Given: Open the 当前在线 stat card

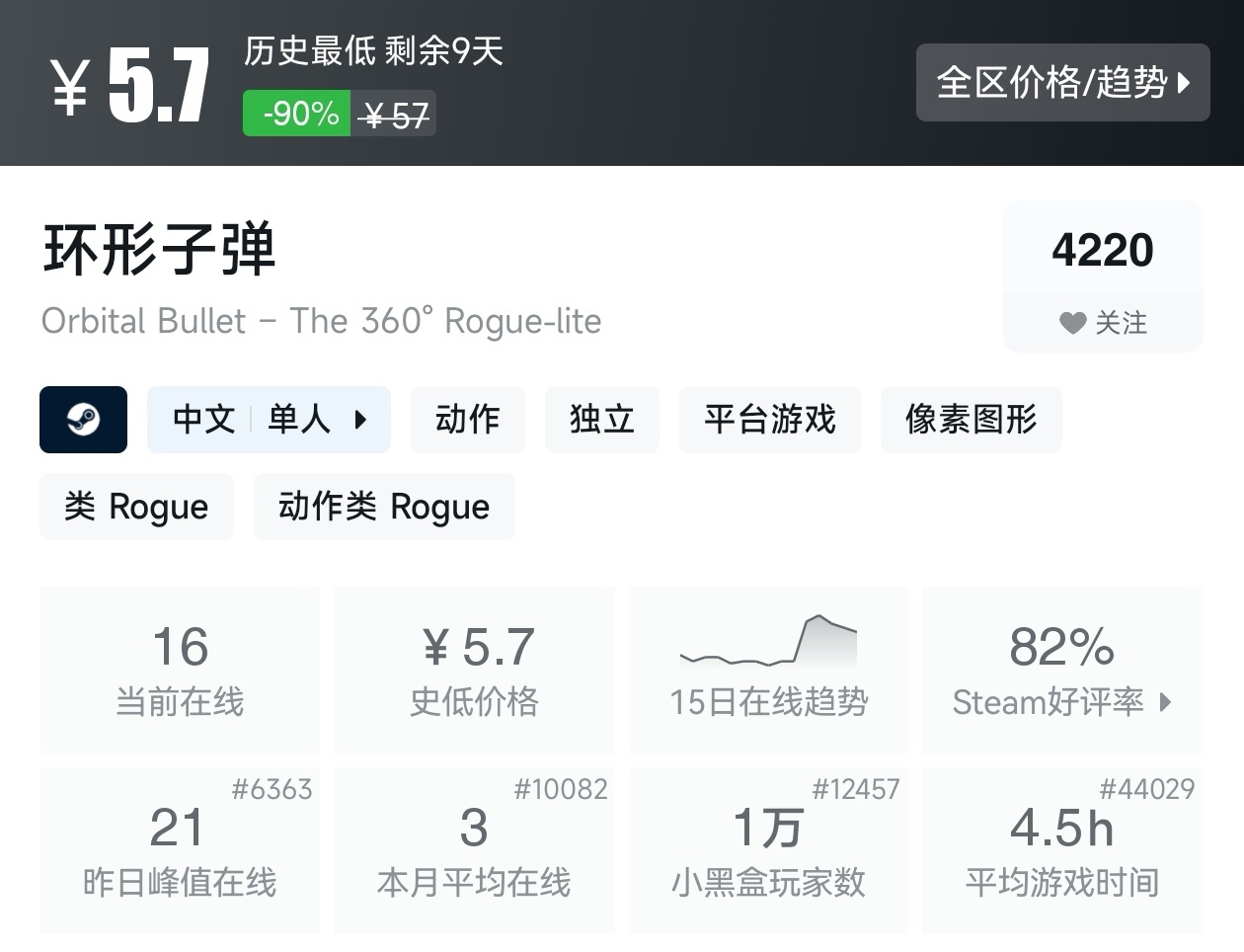Looking at the screenshot, I should click(180, 669).
